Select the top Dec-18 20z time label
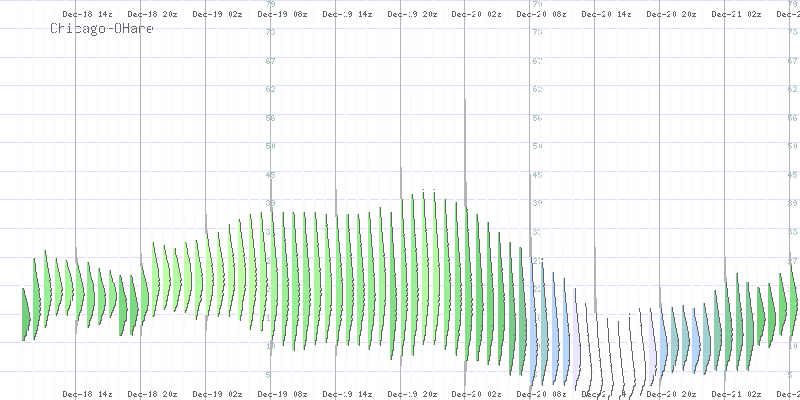 point(152,15)
